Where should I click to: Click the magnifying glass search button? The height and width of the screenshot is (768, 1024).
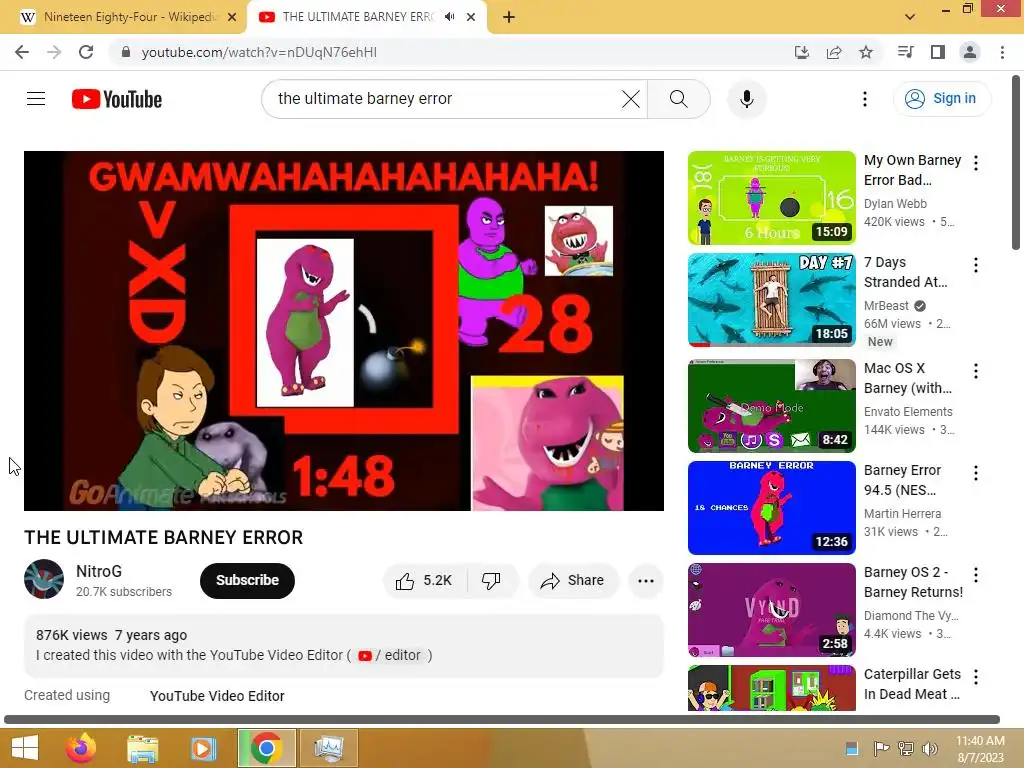679,99
